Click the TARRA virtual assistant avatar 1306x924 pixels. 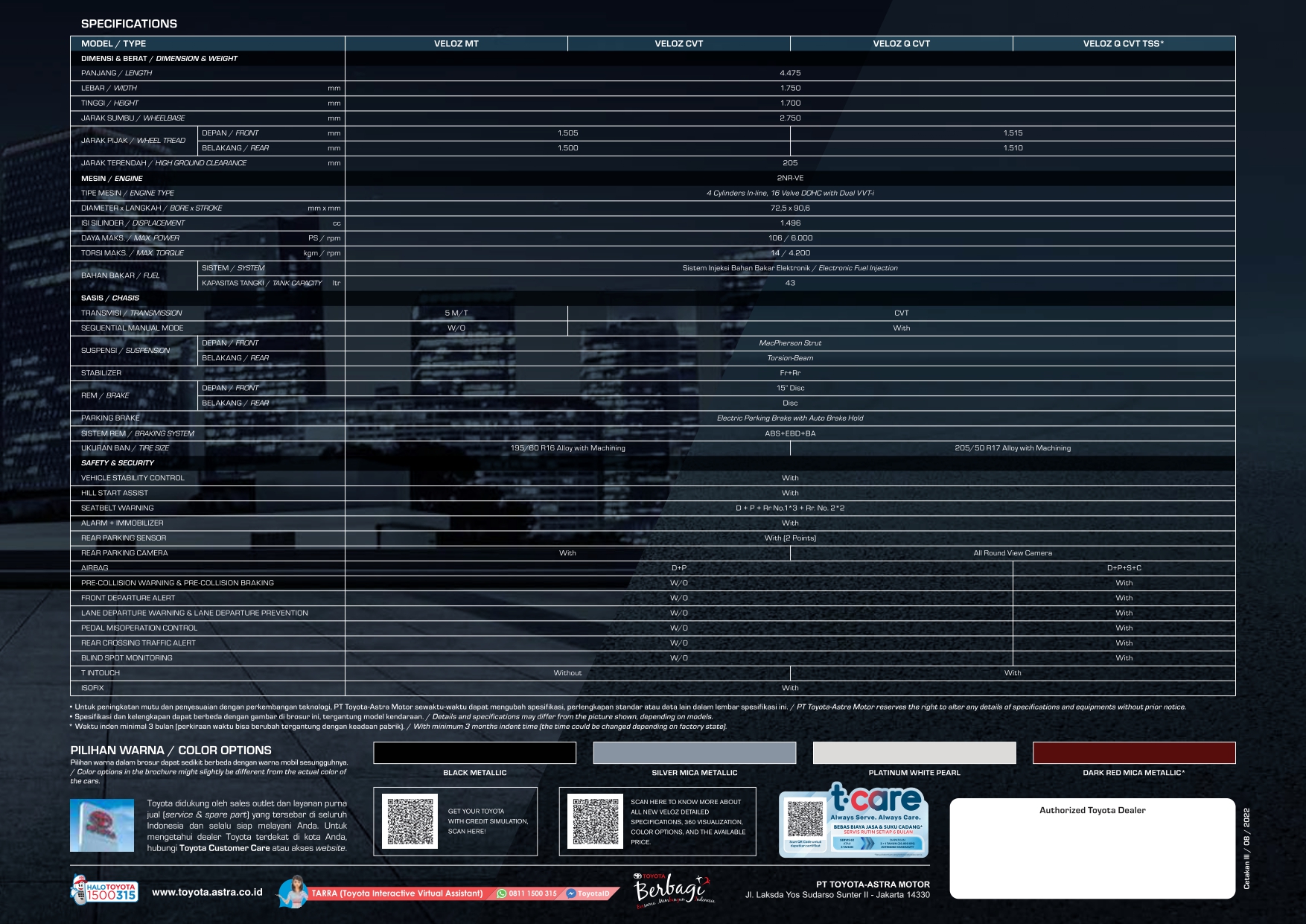293,892
